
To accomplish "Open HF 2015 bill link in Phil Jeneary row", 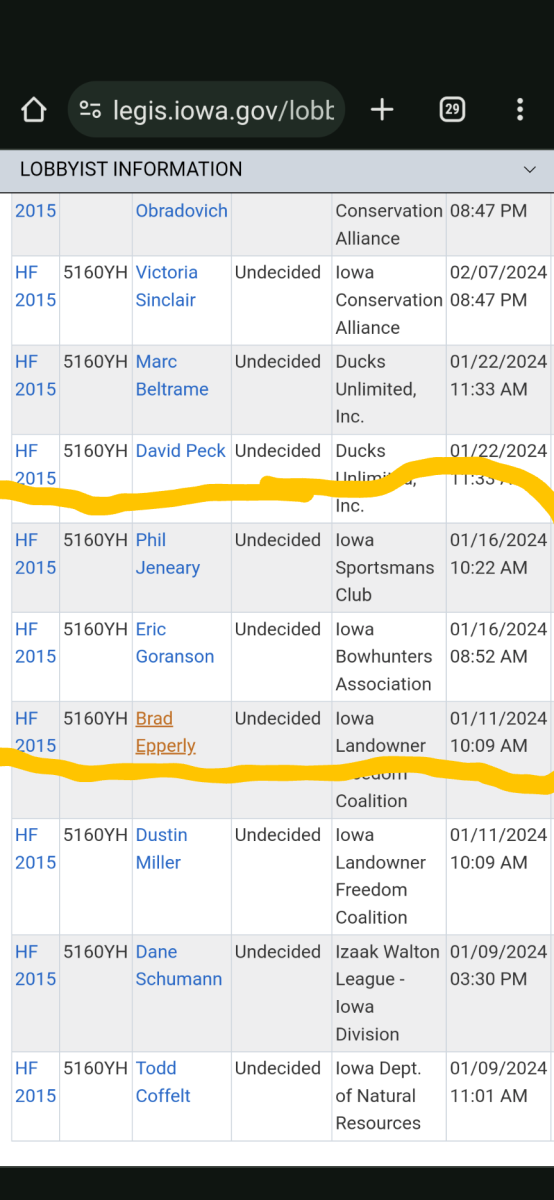I will 36,554.
